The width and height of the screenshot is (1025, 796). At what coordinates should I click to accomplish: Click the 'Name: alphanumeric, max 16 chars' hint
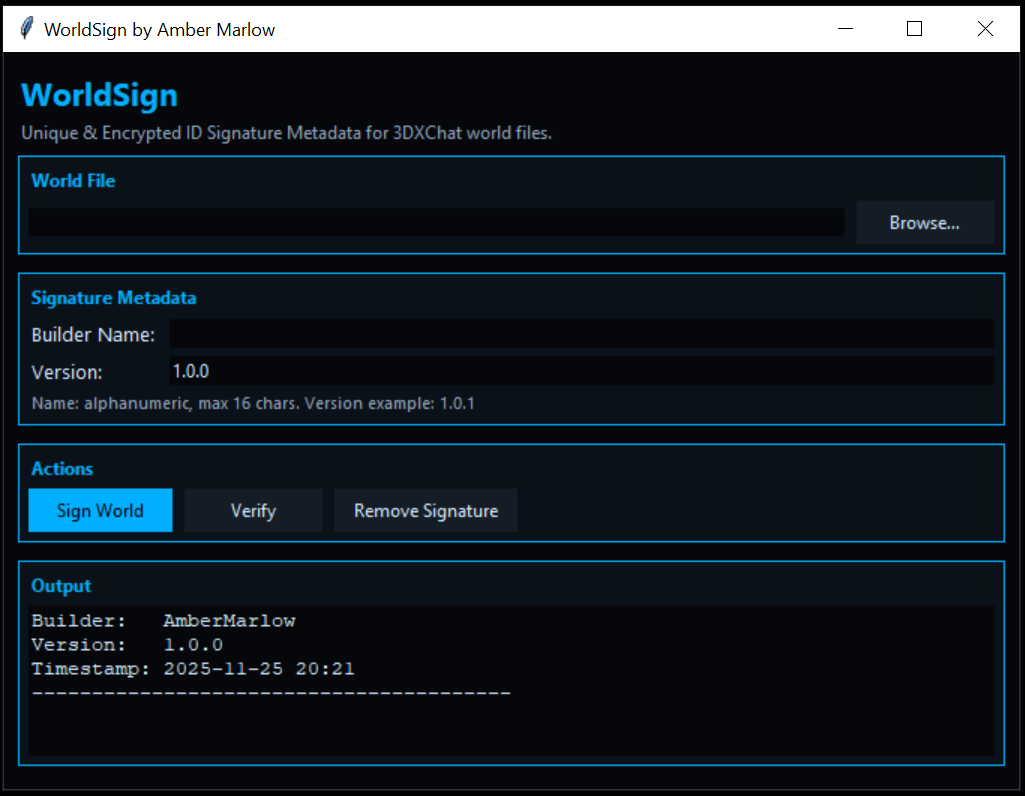tap(253, 403)
